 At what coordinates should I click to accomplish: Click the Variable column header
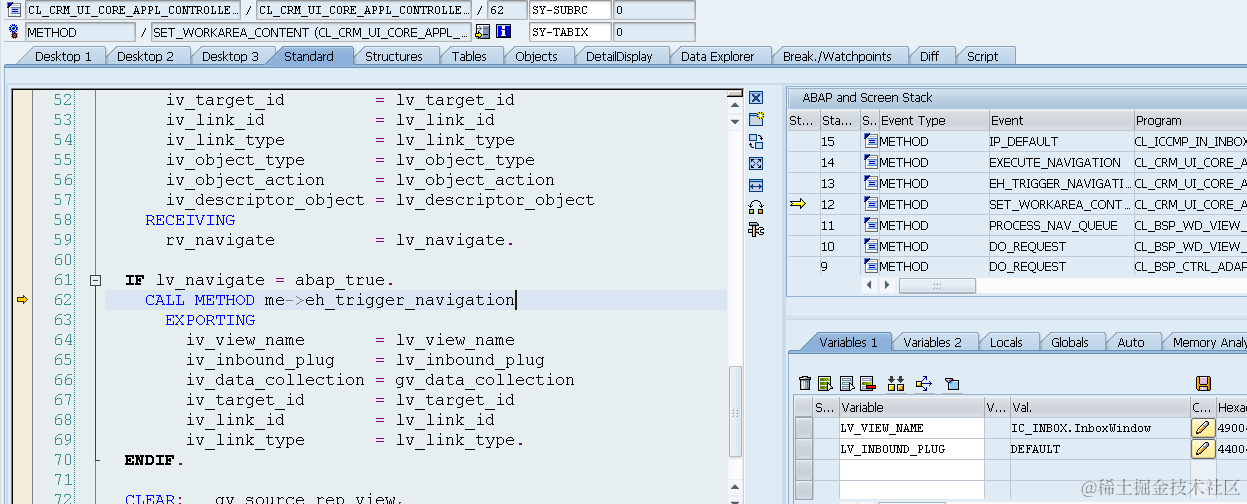(x=911, y=407)
